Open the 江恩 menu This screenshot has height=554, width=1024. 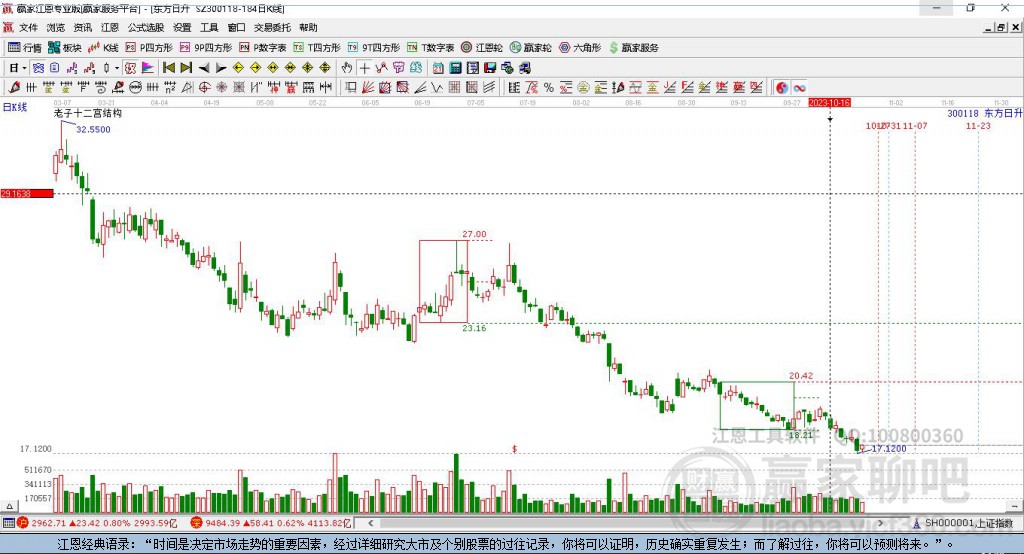[110, 27]
